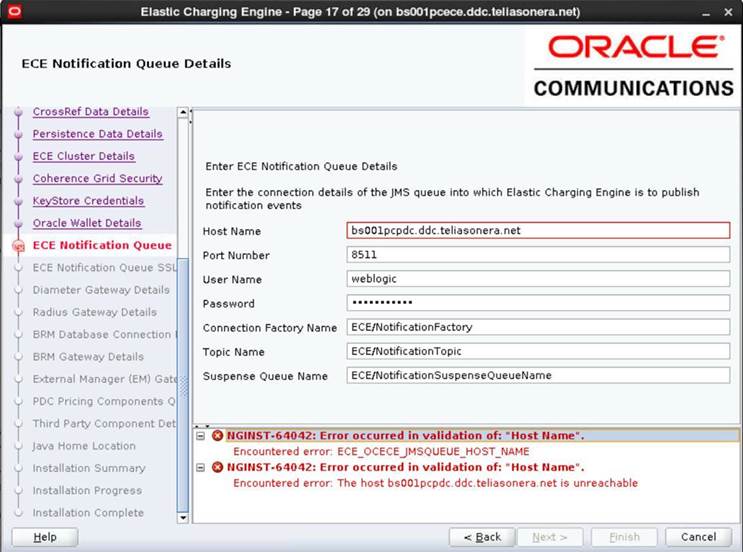Select the KeyStore Credentials step
This screenshot has height=552, width=743.
(88, 201)
